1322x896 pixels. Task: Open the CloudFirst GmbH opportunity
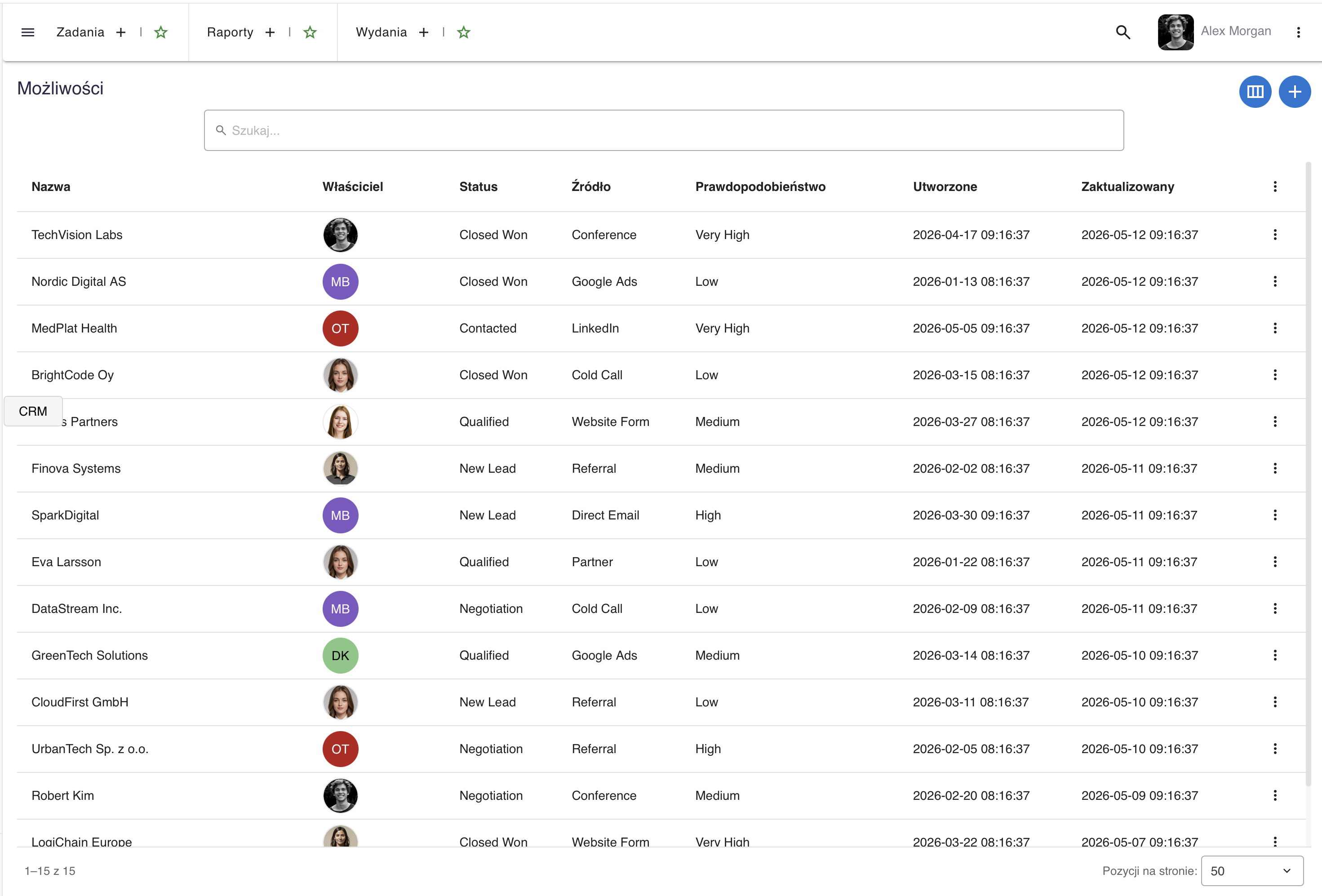point(80,702)
